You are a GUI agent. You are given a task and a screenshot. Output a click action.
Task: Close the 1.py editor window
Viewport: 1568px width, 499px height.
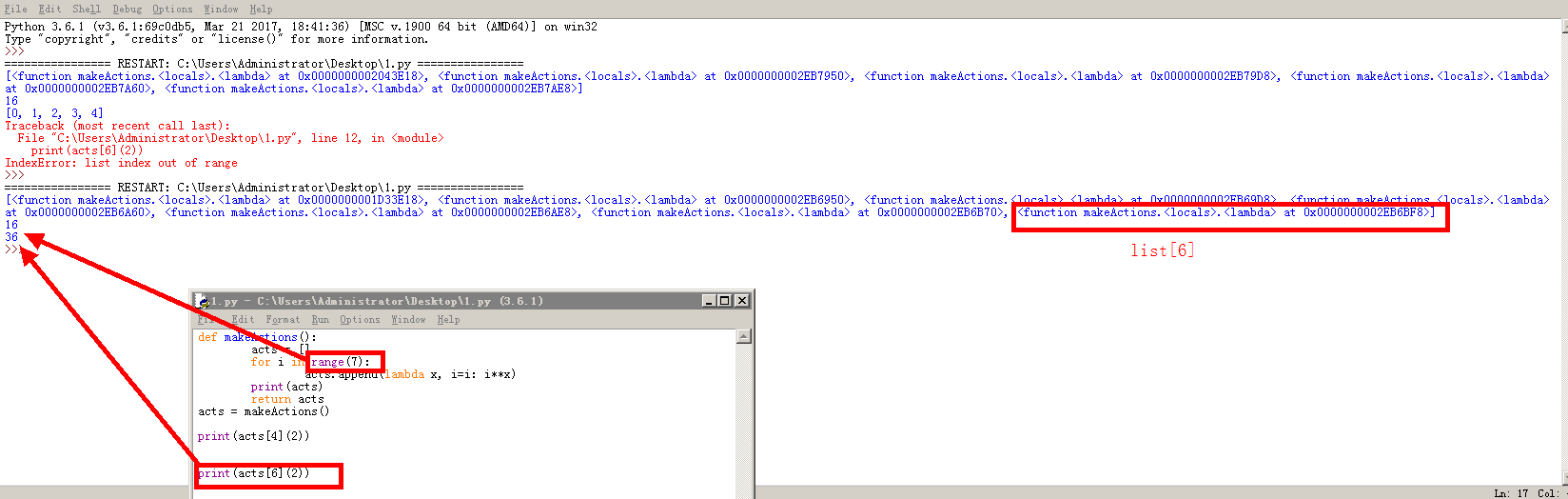(741, 301)
